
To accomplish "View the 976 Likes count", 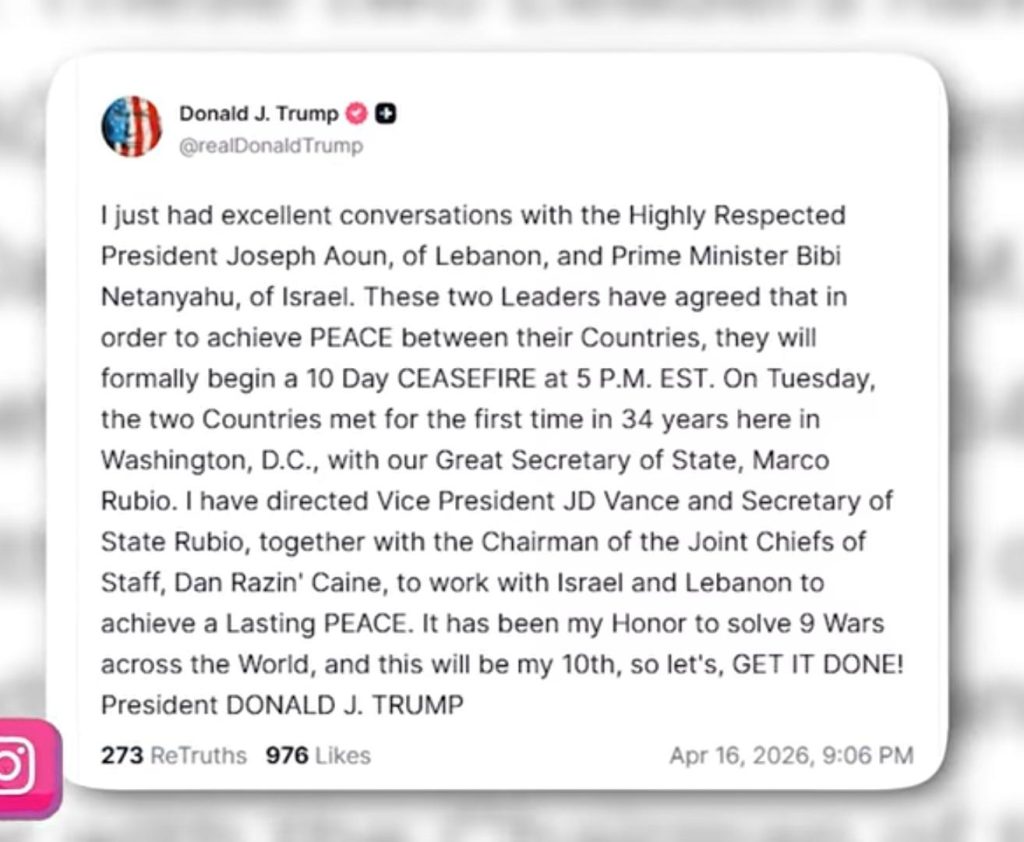I will pyautogui.click(x=318, y=755).
